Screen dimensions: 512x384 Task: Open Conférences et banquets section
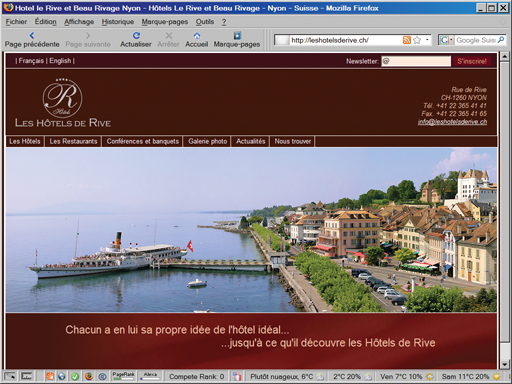143,141
